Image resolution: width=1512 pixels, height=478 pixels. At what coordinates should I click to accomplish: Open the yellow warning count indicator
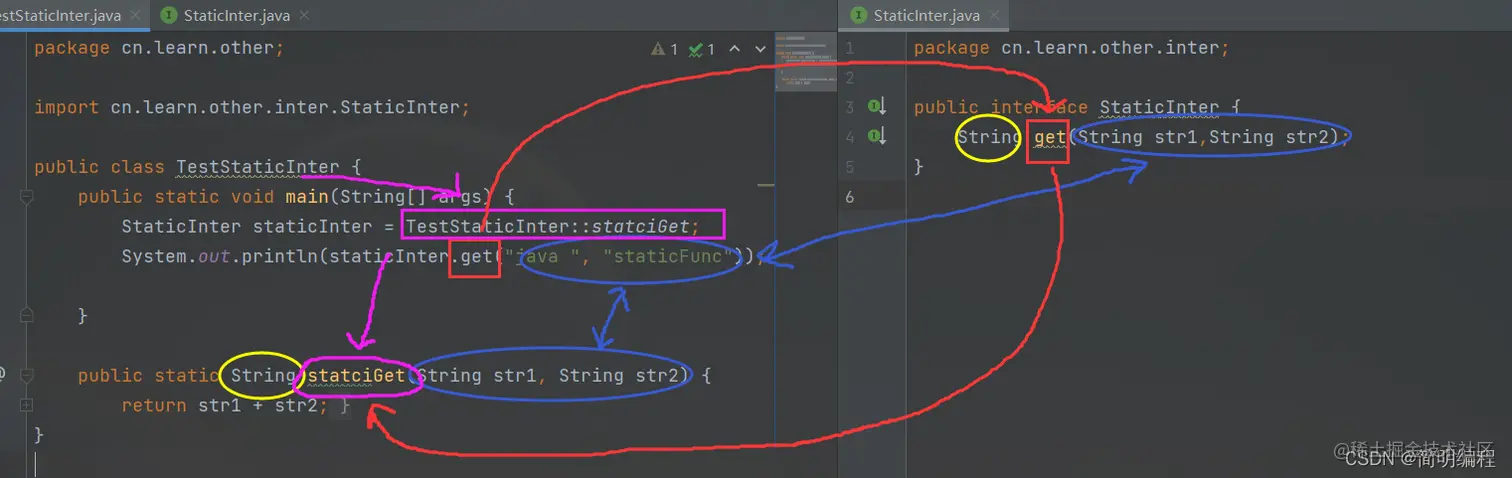665,48
